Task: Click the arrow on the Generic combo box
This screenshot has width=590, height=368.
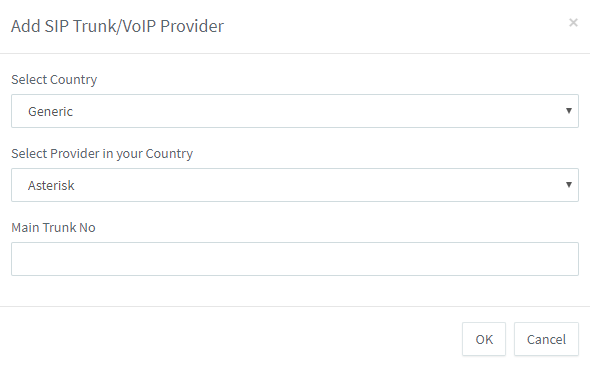Action: coord(569,111)
